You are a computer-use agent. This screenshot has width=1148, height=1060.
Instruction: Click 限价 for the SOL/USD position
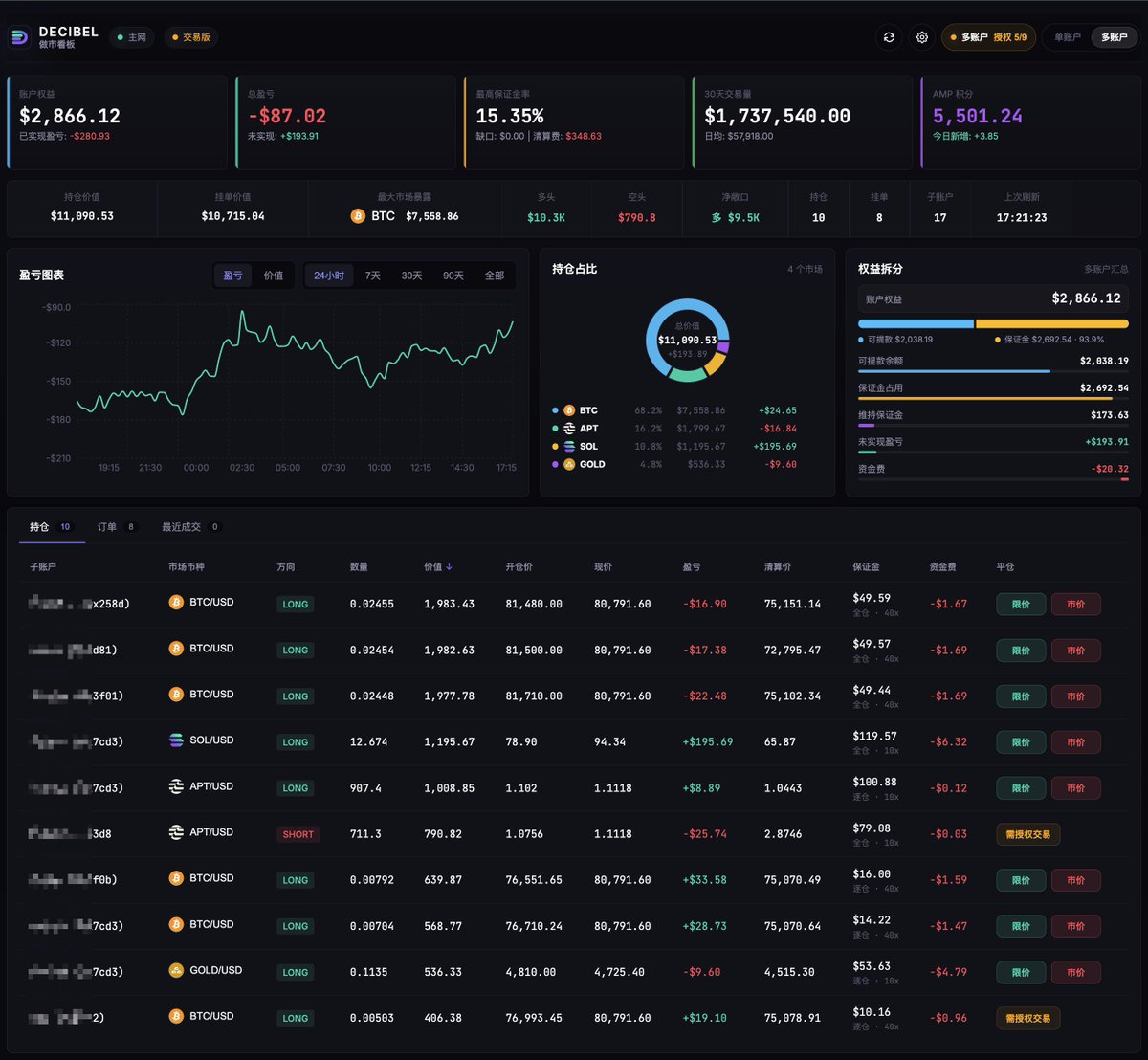pos(1021,742)
